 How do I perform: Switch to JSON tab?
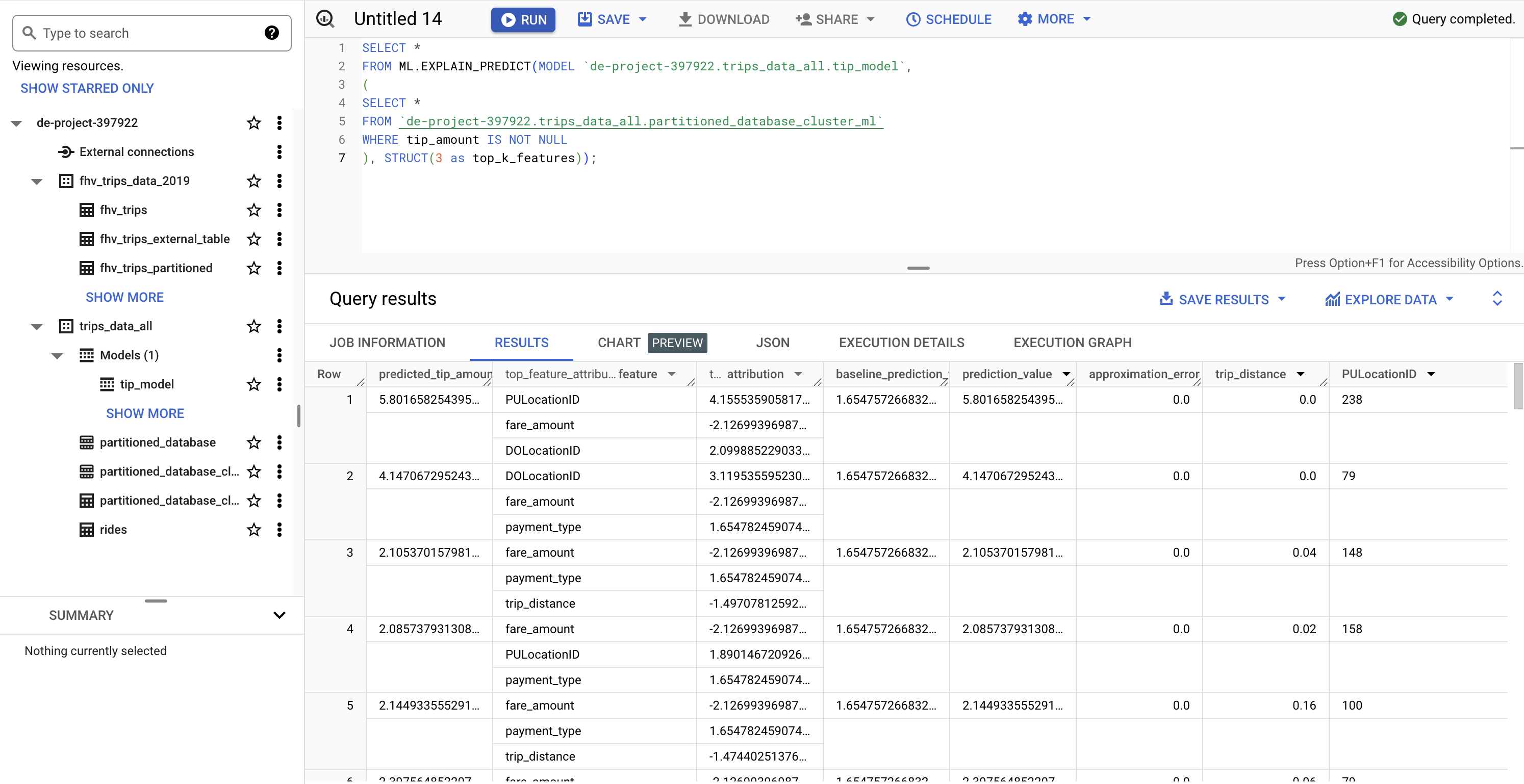[x=773, y=343]
